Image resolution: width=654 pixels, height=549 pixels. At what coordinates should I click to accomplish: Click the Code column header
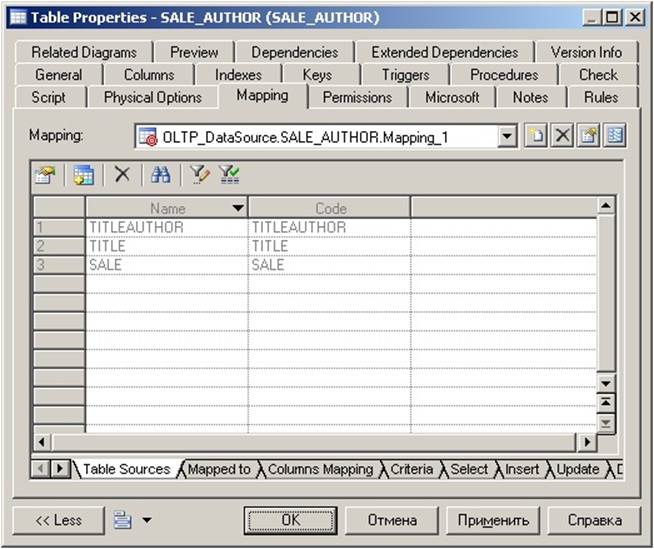[330, 208]
